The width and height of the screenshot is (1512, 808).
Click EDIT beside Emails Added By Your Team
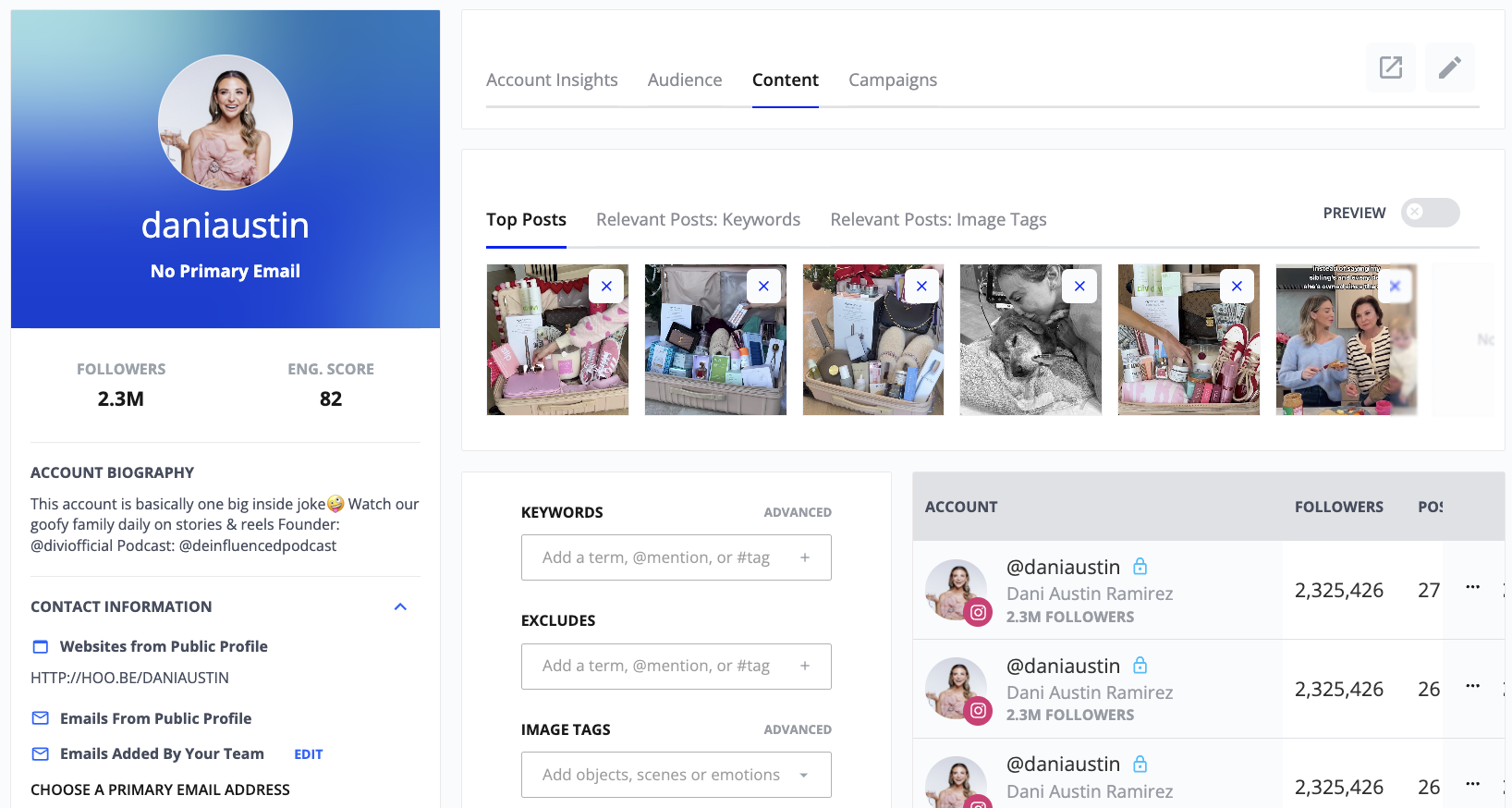[309, 754]
